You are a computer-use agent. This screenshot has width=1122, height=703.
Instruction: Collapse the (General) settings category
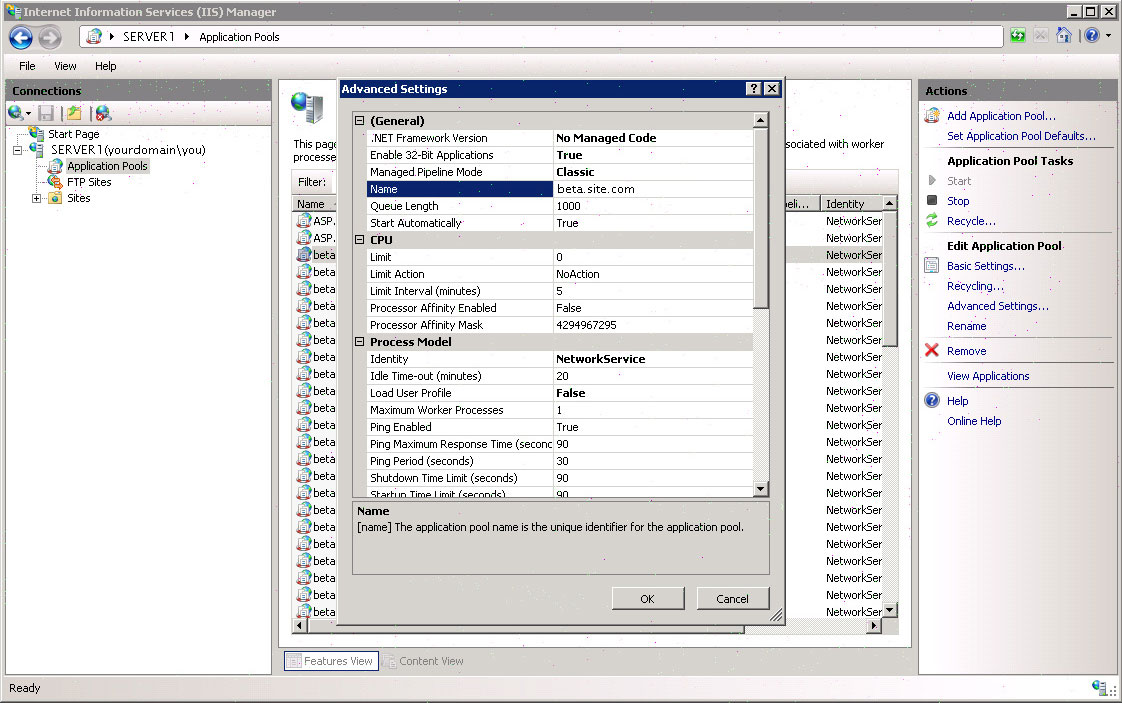point(360,120)
